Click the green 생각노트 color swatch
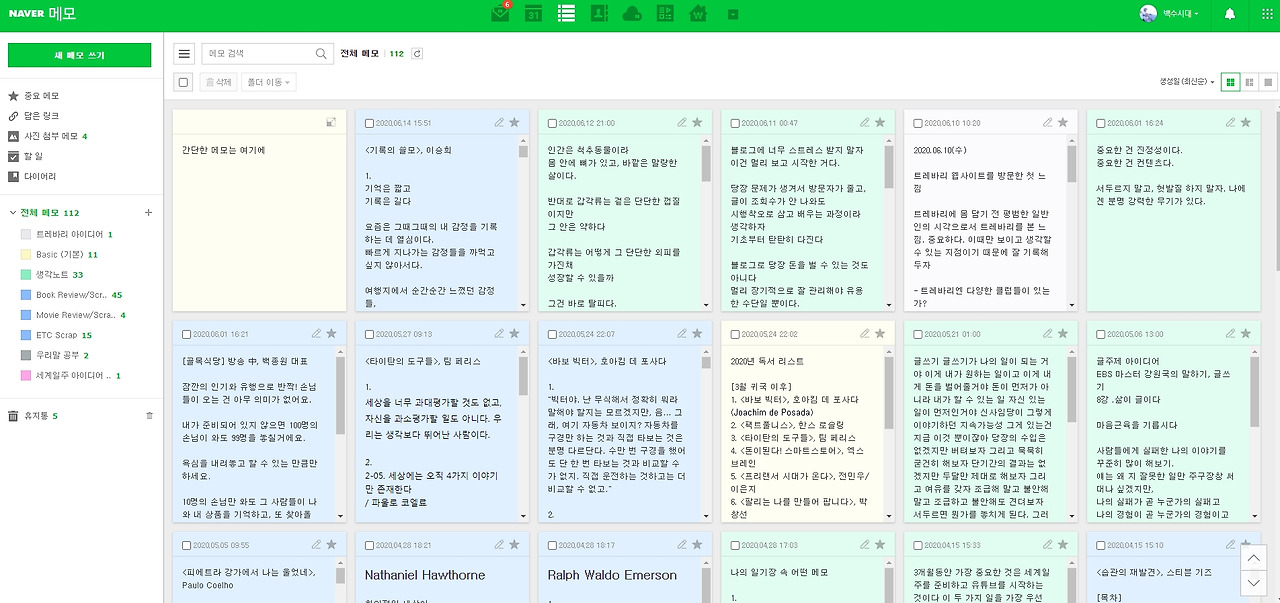 pyautogui.click(x=26, y=274)
